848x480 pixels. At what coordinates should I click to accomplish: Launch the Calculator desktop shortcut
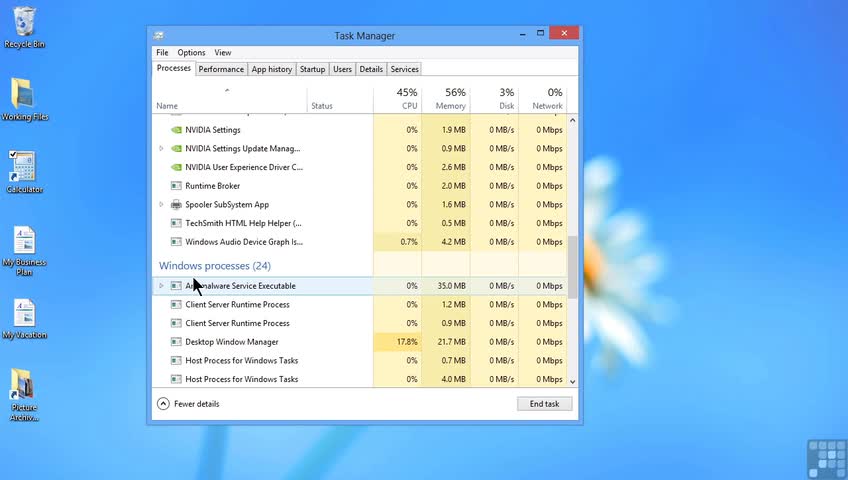(x=24, y=172)
